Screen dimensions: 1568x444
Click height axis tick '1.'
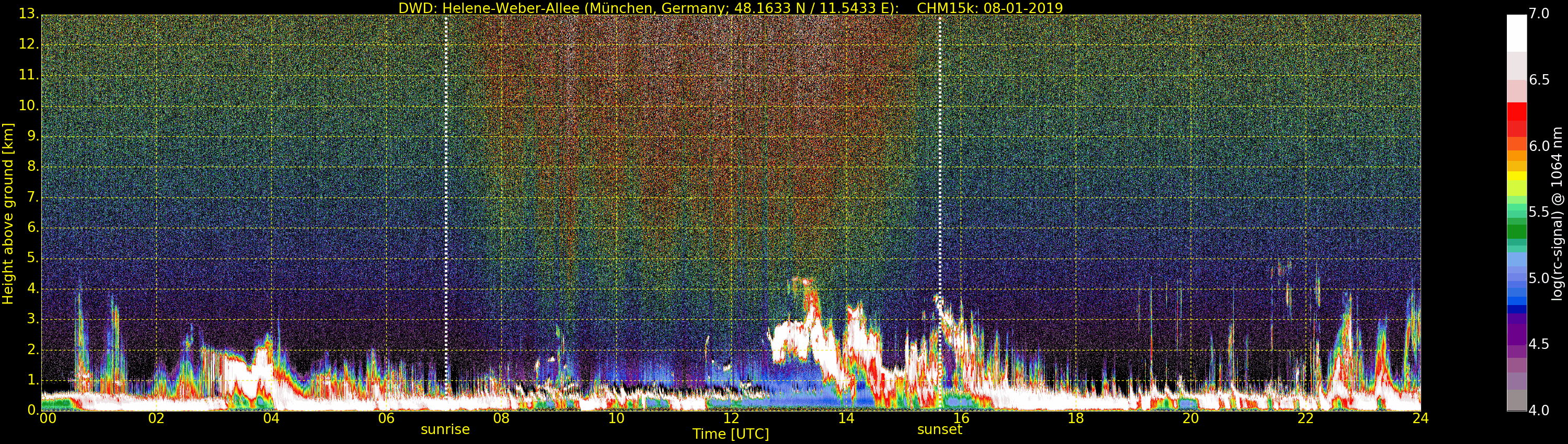(x=33, y=380)
